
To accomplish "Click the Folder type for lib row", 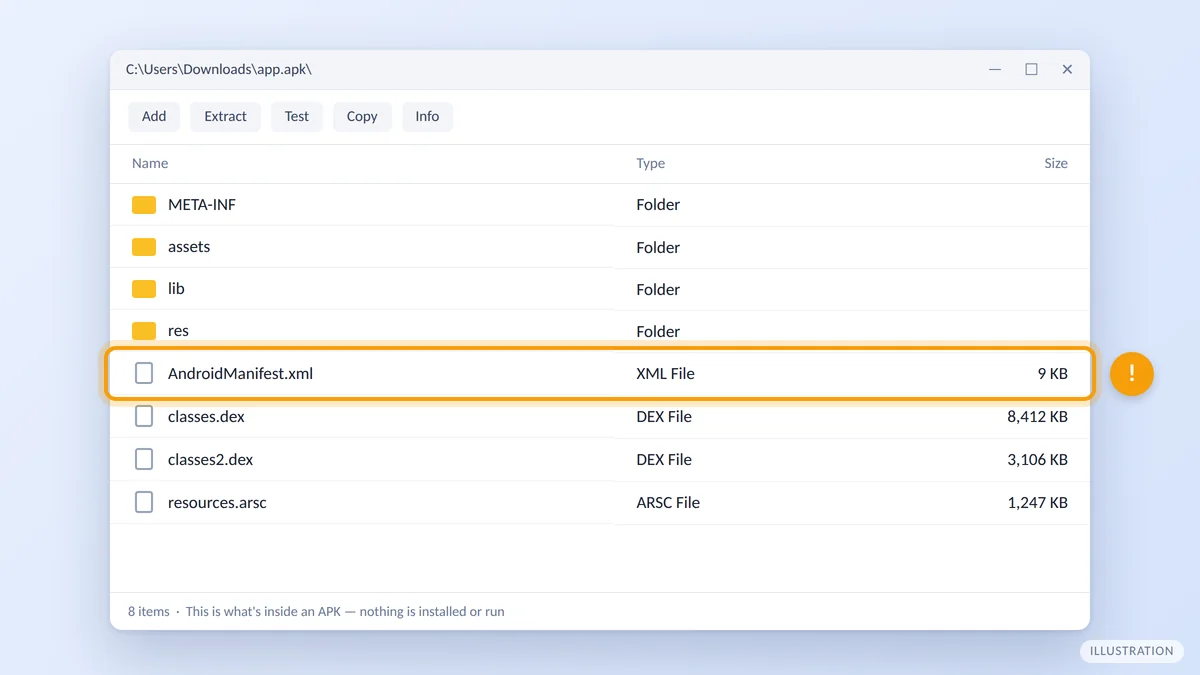I will pyautogui.click(x=658, y=289).
